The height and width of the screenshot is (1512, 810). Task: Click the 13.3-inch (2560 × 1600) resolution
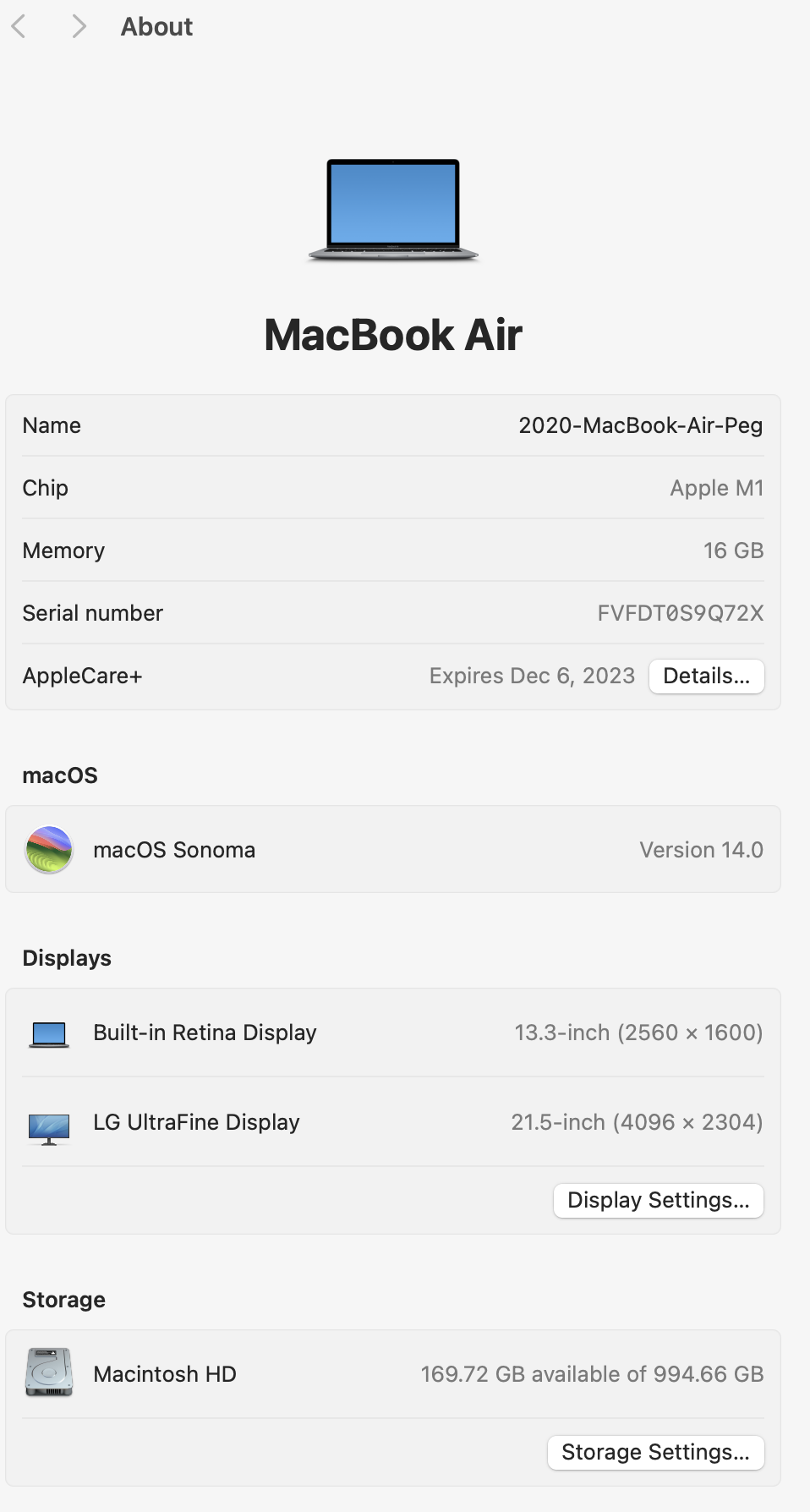(639, 1033)
